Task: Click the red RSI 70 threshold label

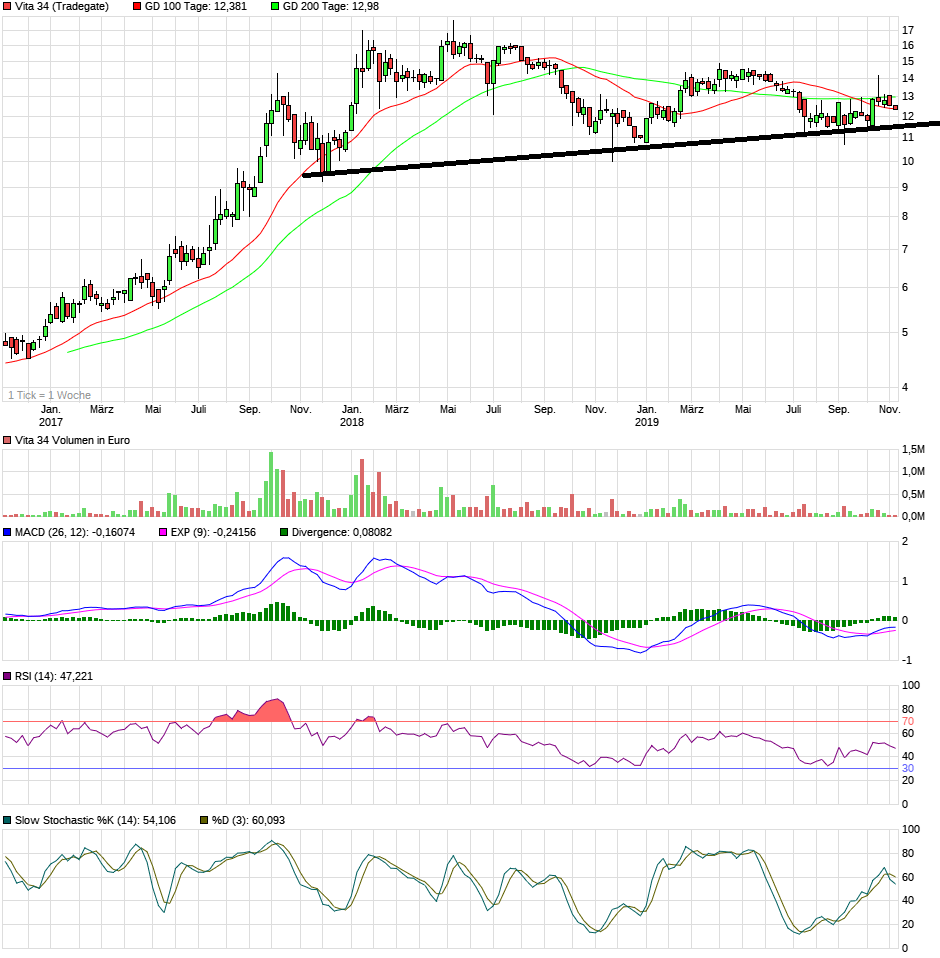Action: coord(908,721)
